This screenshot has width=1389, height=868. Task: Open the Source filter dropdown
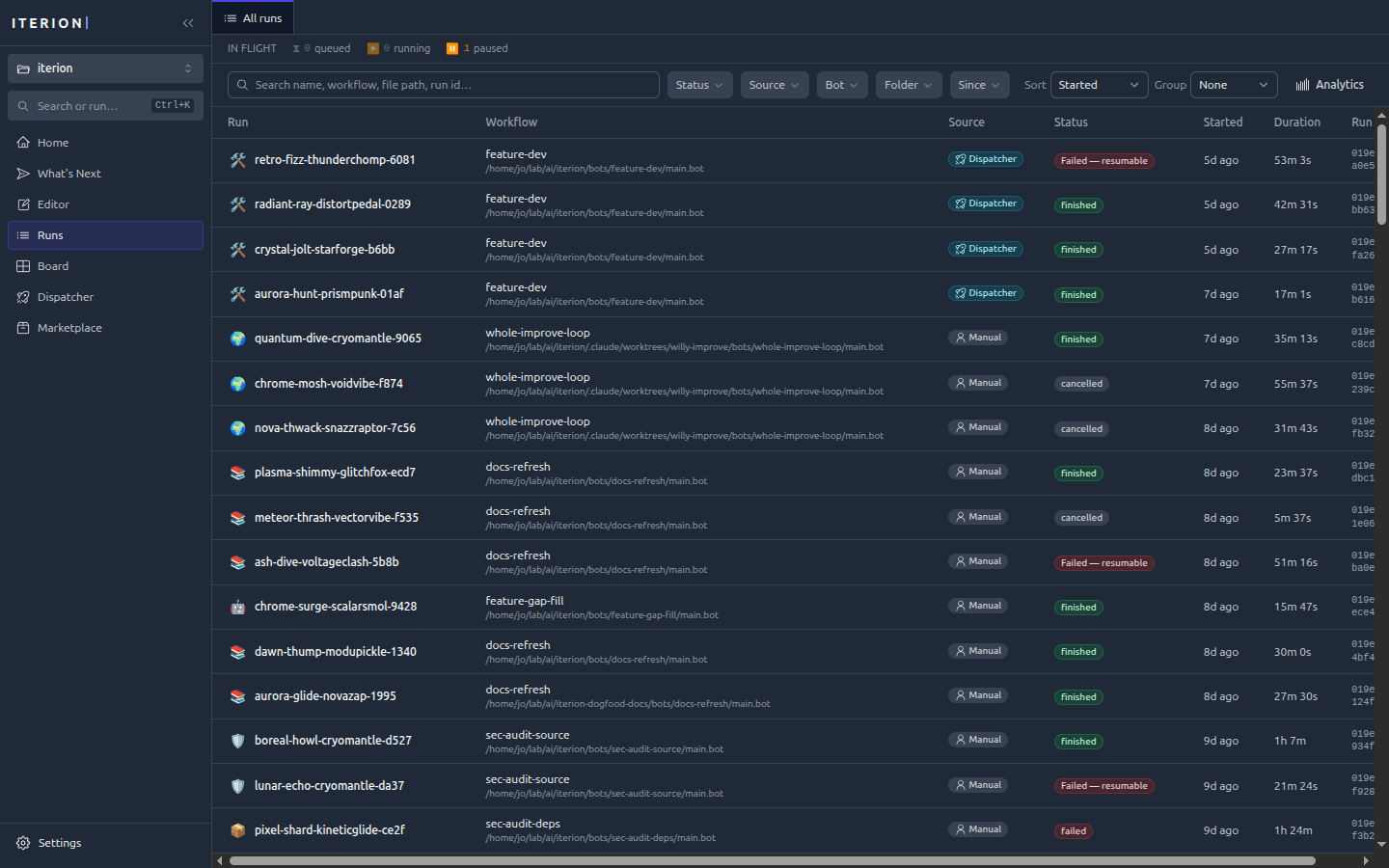[775, 85]
